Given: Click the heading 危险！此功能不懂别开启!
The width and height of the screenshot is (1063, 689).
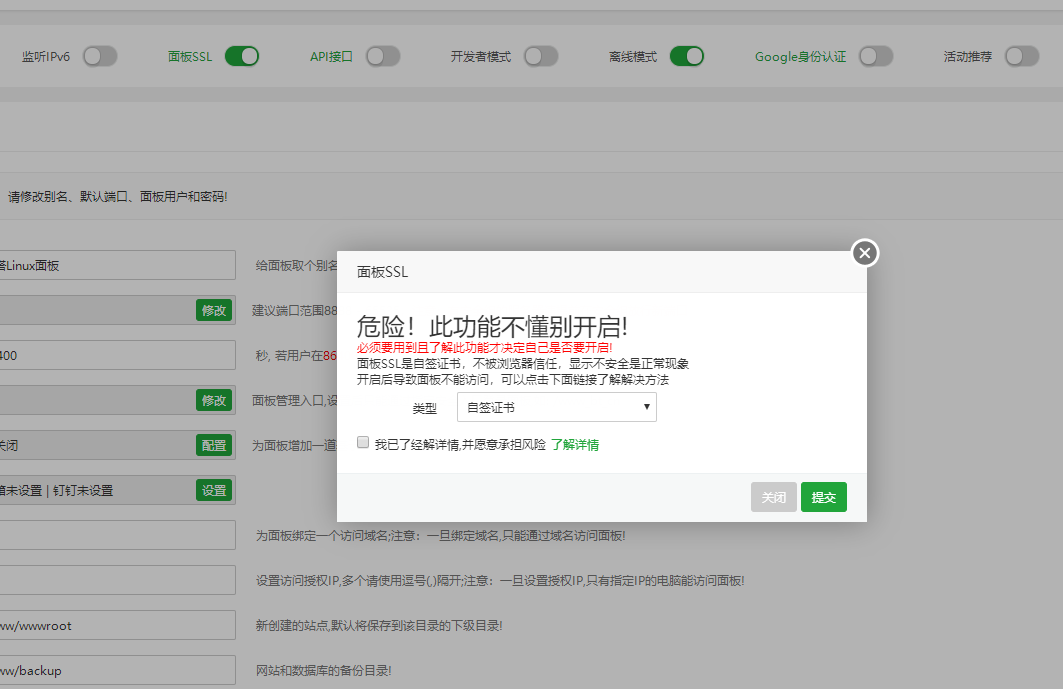Looking at the screenshot, I should pos(492,326).
